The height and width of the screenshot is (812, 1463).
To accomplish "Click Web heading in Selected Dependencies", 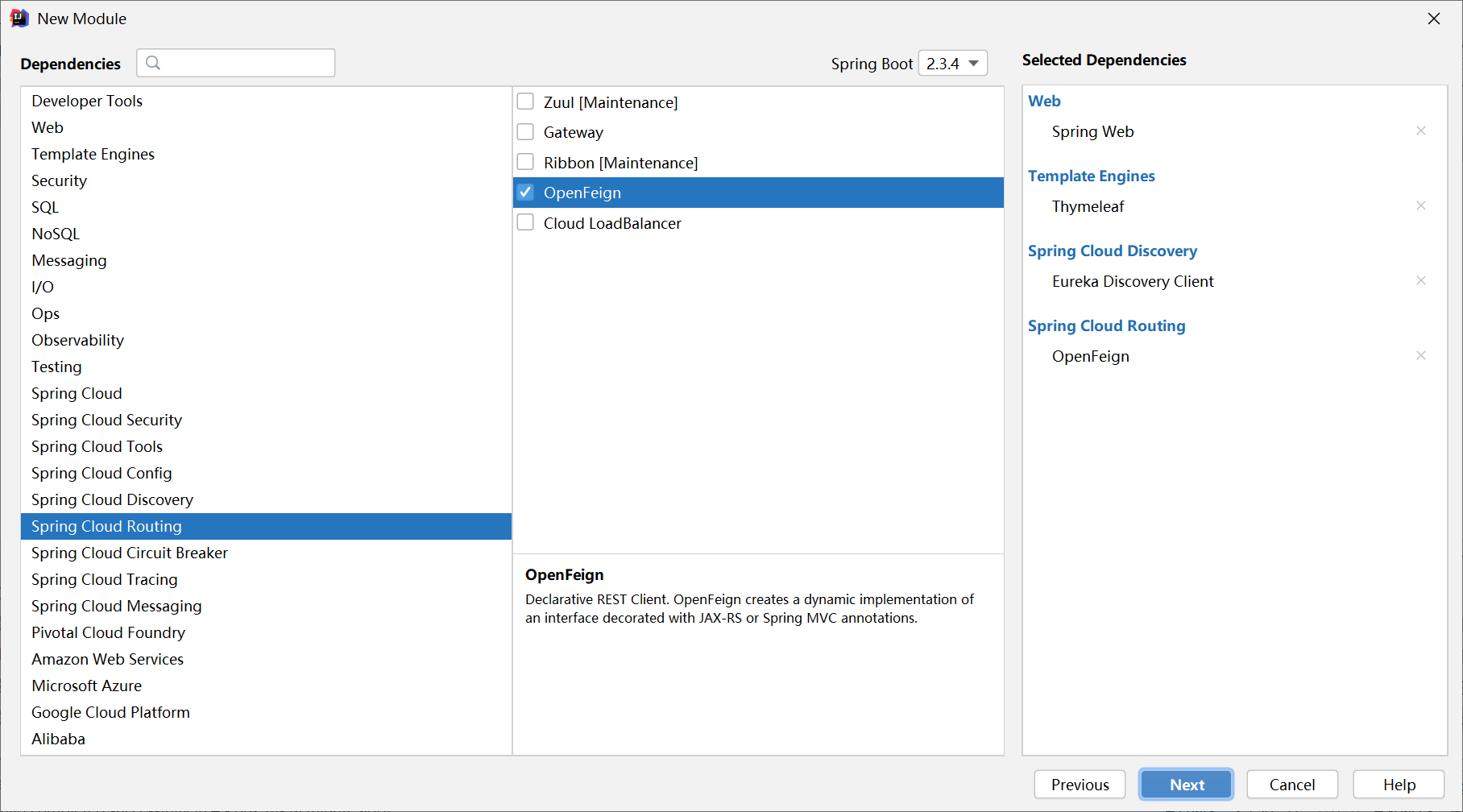I will [x=1044, y=101].
